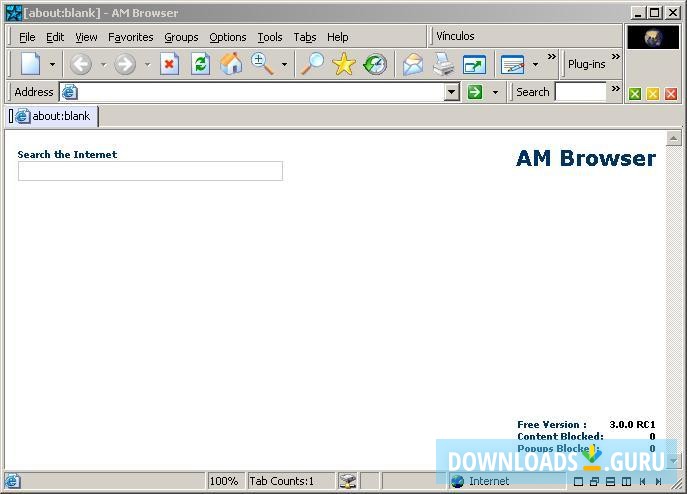
Task: Expand the Plug-ins toolbar overflow chevron
Action: click(616, 56)
